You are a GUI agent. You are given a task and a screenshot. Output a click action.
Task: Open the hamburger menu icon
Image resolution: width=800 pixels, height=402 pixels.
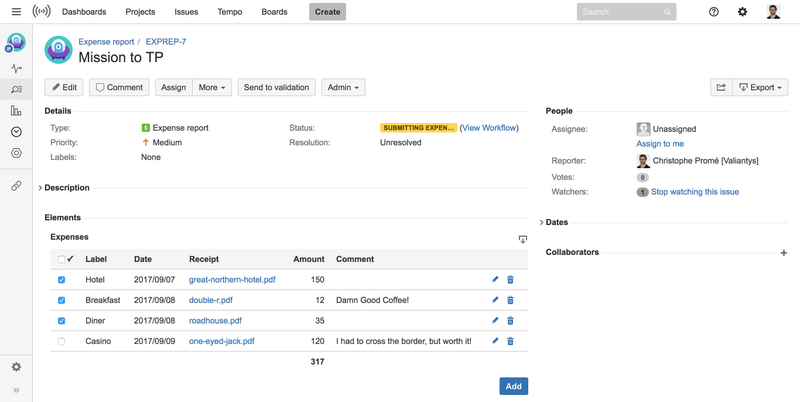point(16,12)
